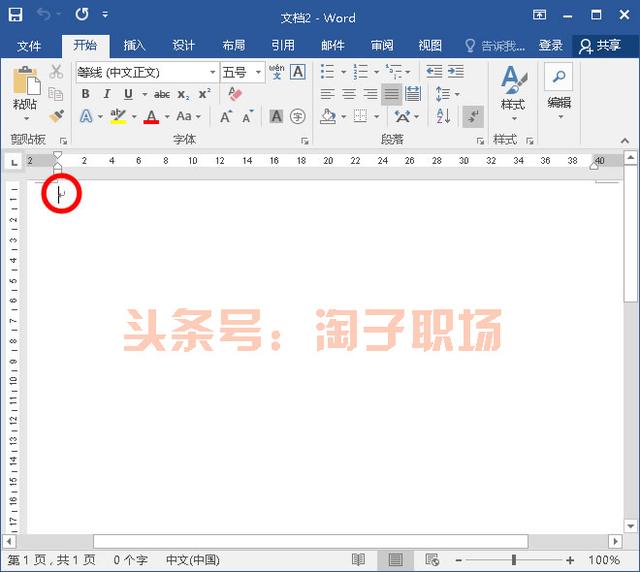Switch to Web Layout view in status bar
This screenshot has width=640, height=572.
tap(432, 560)
